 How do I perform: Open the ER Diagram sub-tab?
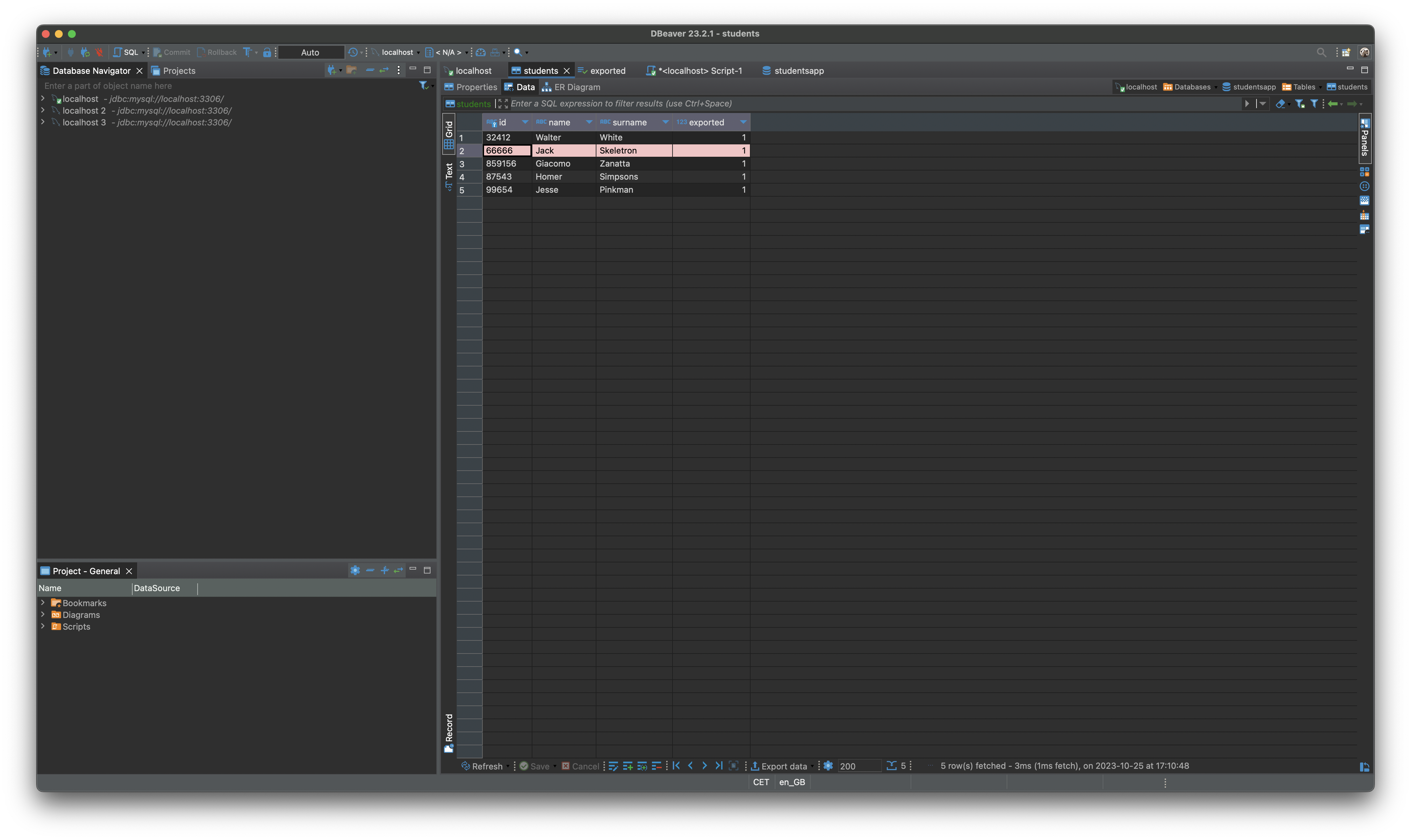pyautogui.click(x=571, y=87)
